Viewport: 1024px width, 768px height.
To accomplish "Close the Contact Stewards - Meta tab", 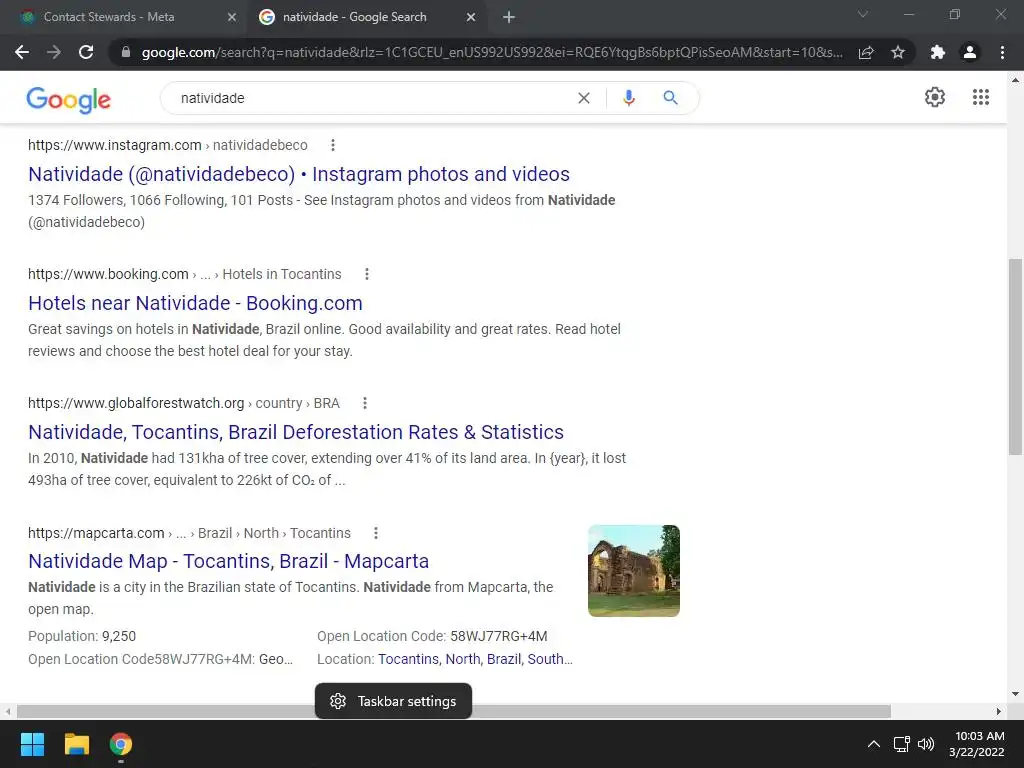I will pos(232,18).
